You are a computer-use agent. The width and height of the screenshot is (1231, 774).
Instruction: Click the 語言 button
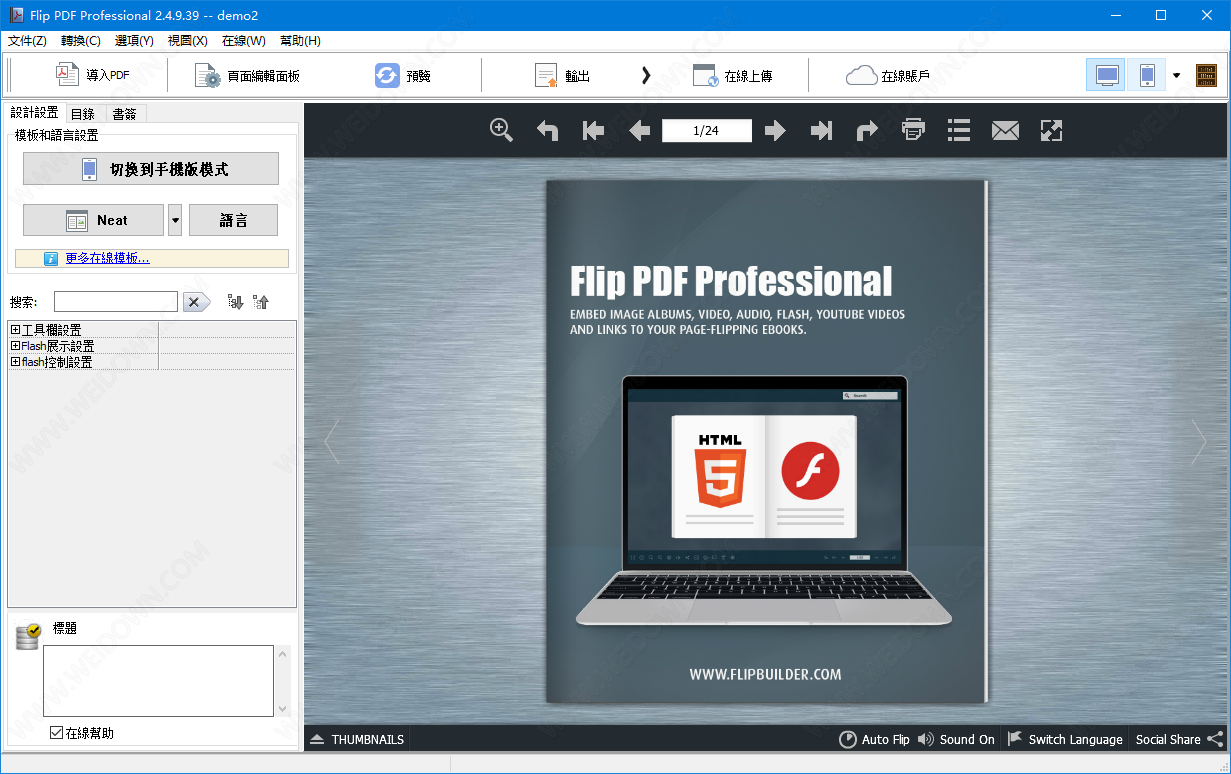pos(233,220)
